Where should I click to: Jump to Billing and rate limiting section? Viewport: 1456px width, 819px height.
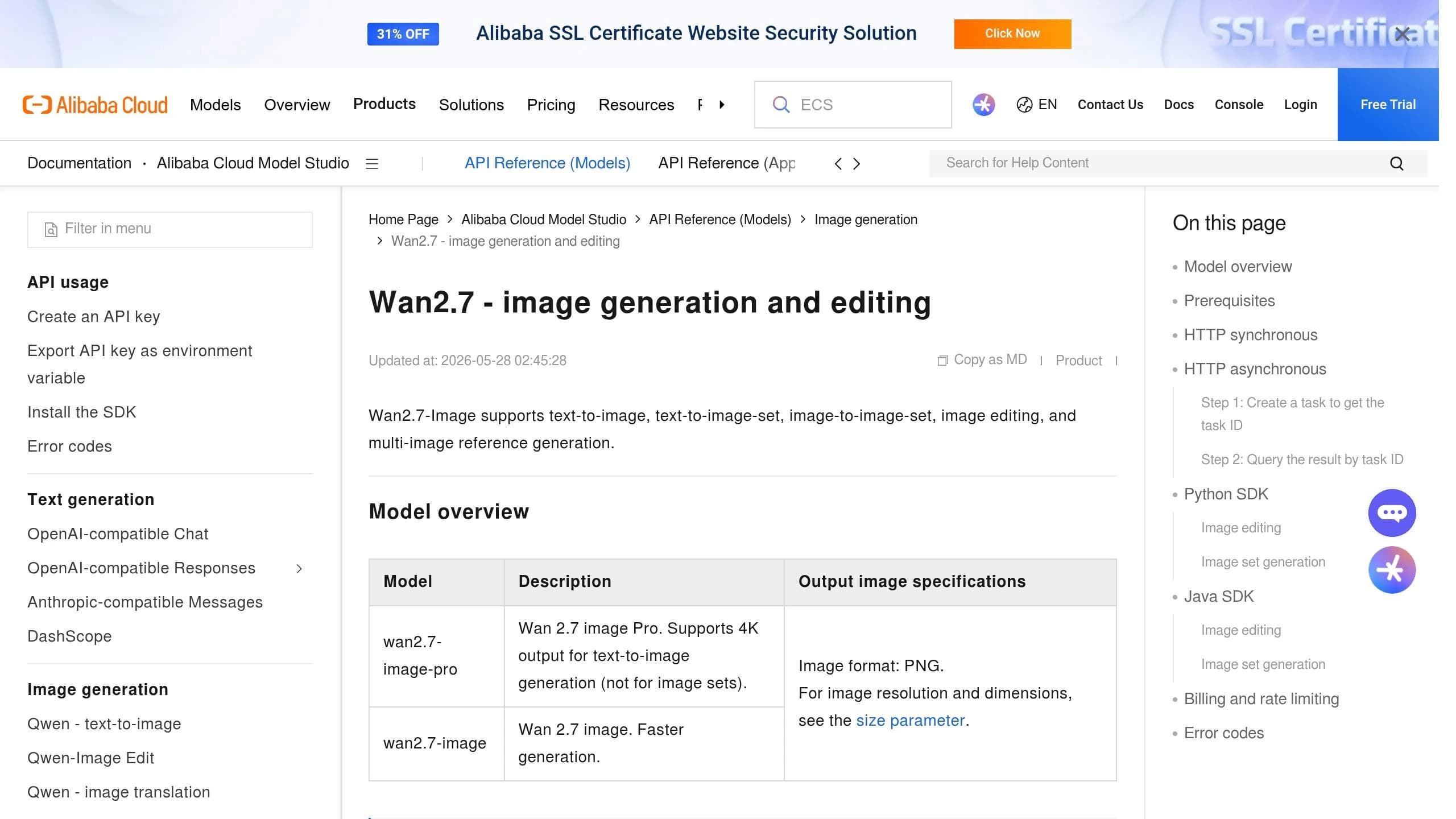tap(1261, 699)
